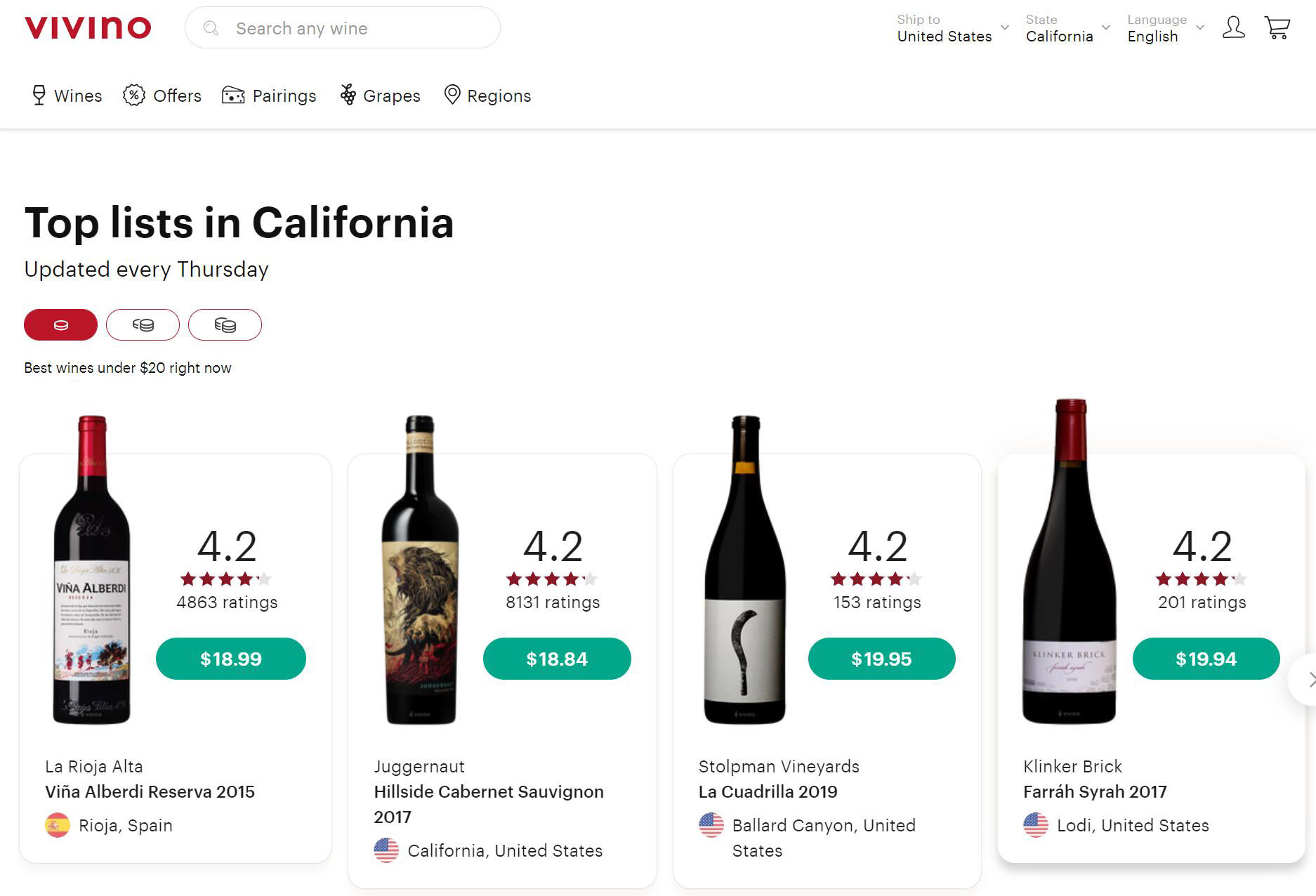
Task: Open the wine search magnifier icon
Action: point(211,28)
